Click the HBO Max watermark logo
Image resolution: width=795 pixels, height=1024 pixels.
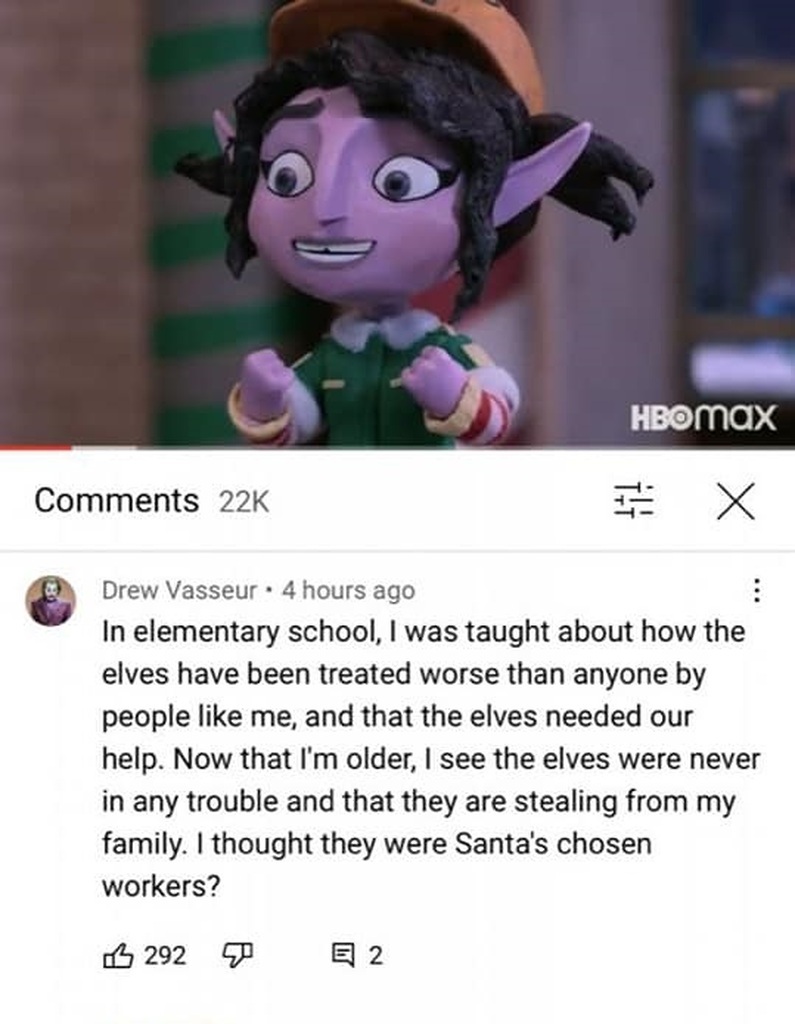704,418
